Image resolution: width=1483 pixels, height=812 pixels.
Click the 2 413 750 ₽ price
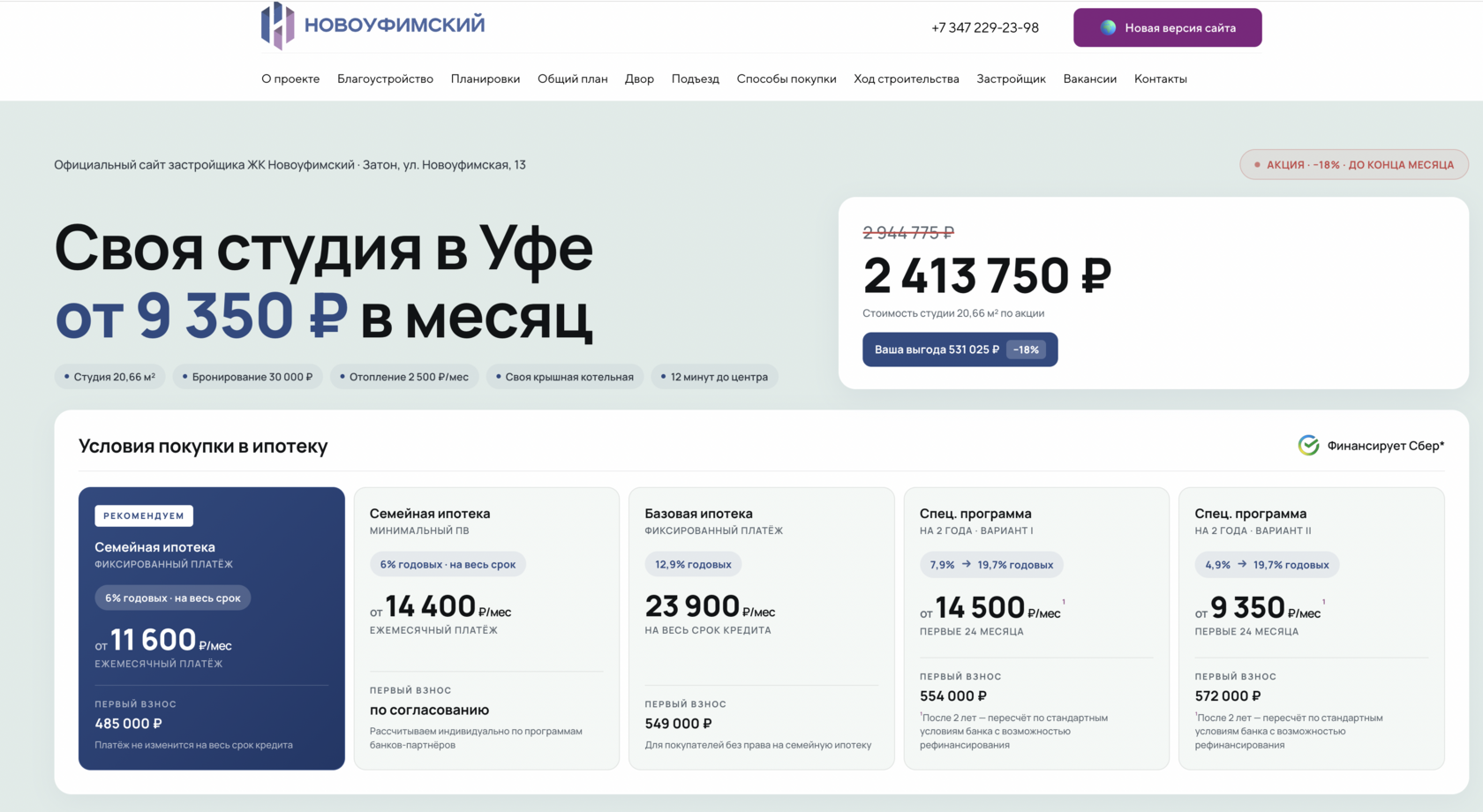click(x=987, y=275)
